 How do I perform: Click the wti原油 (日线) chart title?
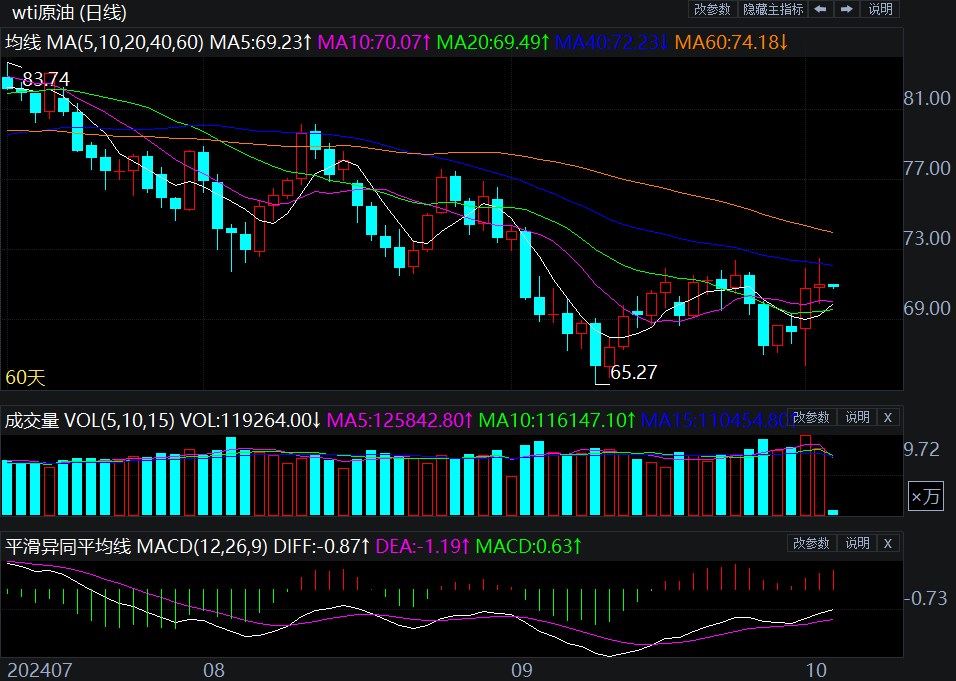(69, 13)
